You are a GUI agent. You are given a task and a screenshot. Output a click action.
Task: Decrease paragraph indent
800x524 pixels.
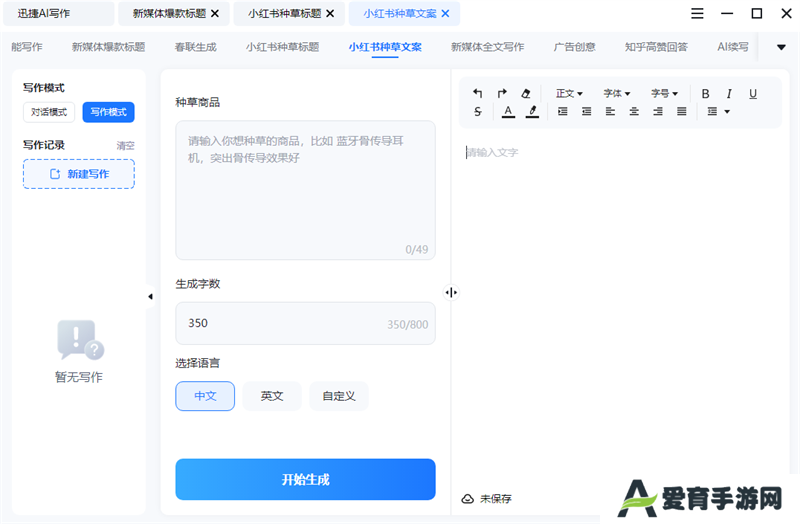[587, 111]
